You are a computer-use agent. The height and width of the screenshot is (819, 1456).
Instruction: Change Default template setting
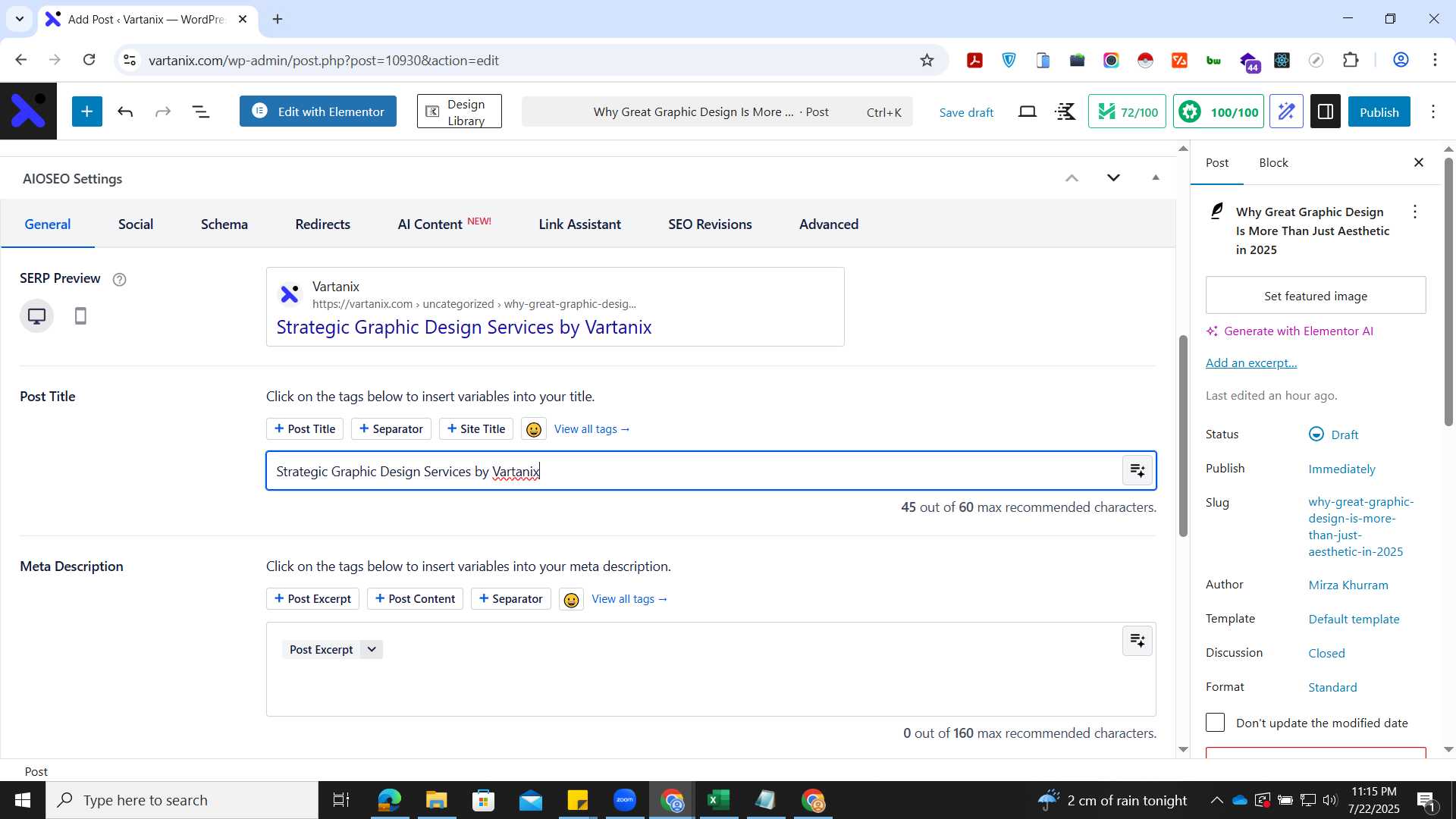pos(1354,620)
